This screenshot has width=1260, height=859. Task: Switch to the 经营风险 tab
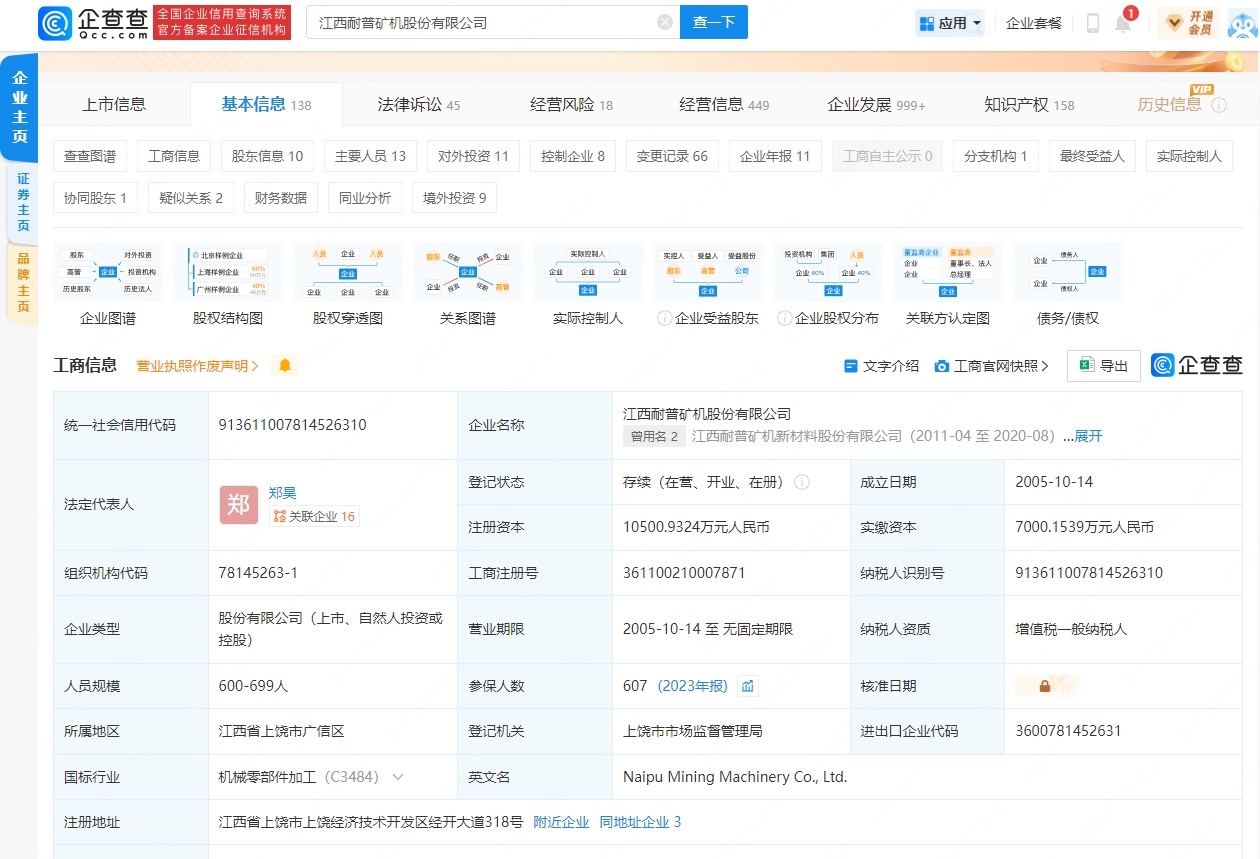[x=572, y=105]
